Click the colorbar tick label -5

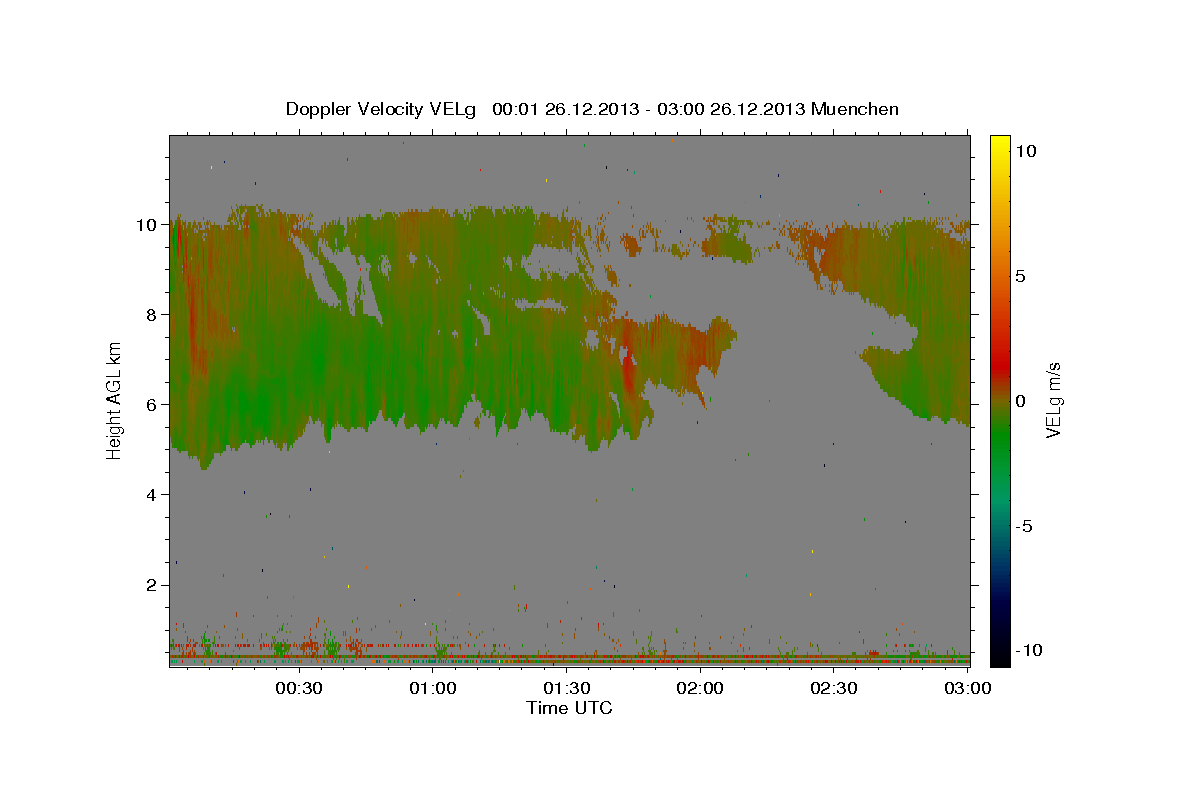coord(1025,526)
